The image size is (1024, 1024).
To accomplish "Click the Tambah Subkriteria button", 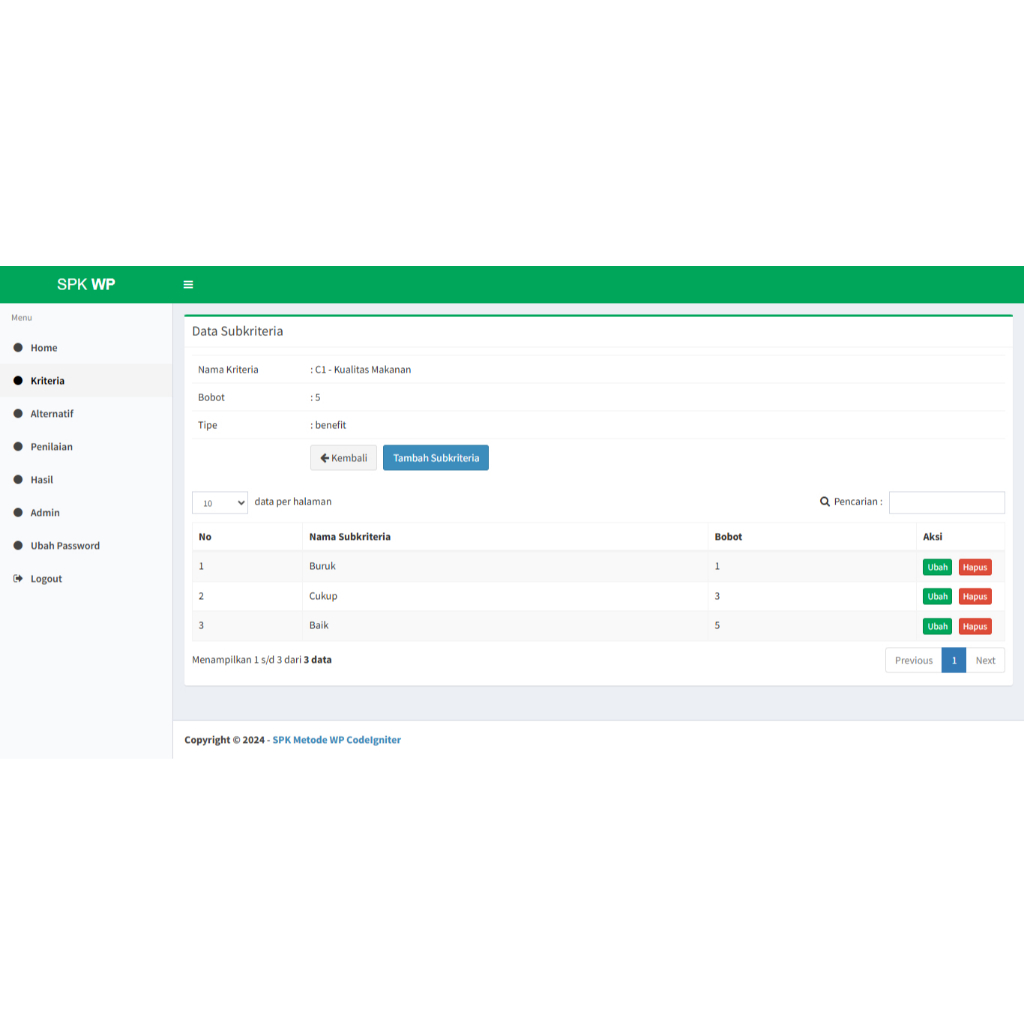I will (435, 458).
